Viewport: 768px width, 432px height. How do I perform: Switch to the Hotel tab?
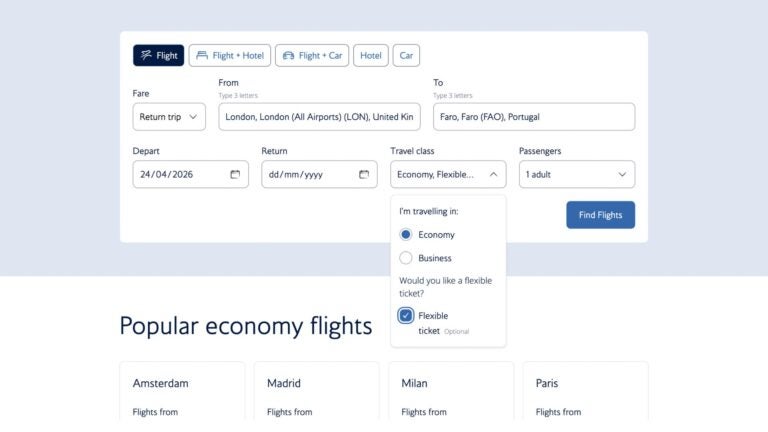370,56
